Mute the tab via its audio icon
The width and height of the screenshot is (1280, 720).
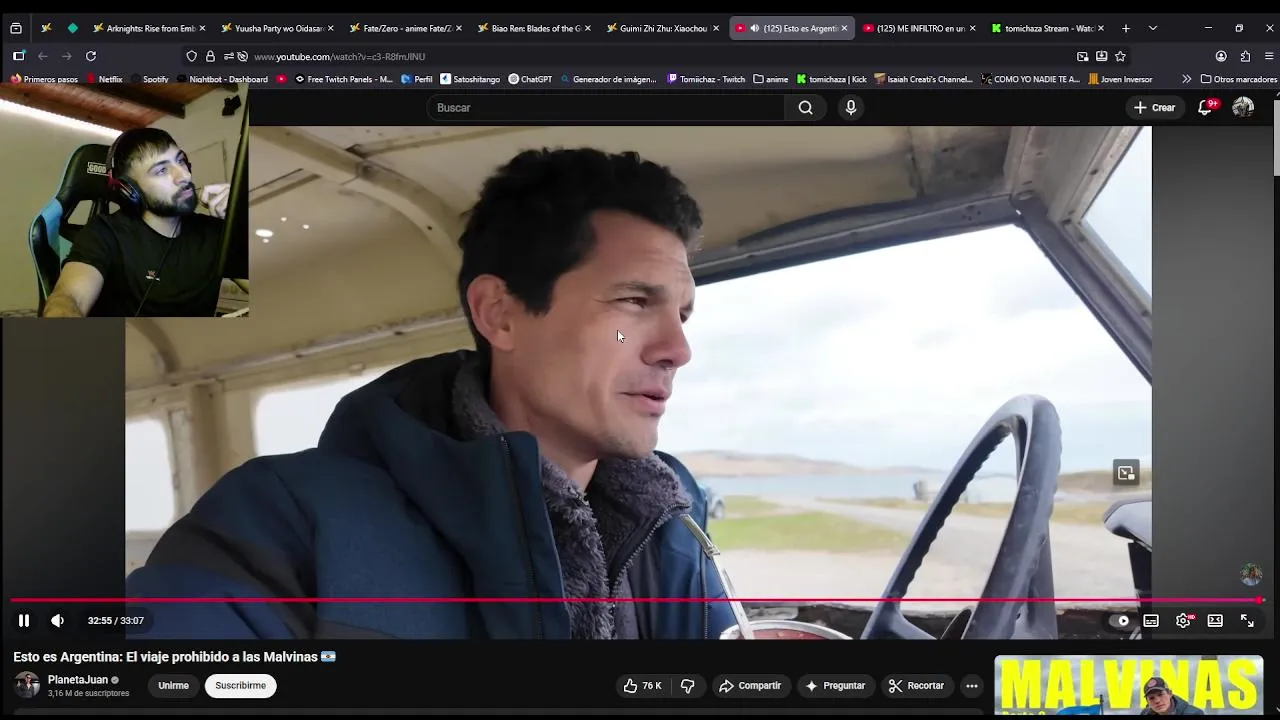coord(754,28)
